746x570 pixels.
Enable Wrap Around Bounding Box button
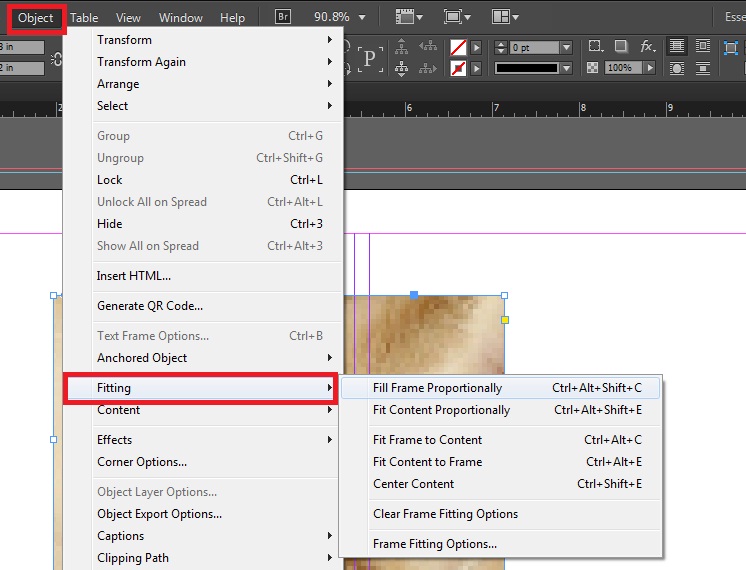pos(703,46)
